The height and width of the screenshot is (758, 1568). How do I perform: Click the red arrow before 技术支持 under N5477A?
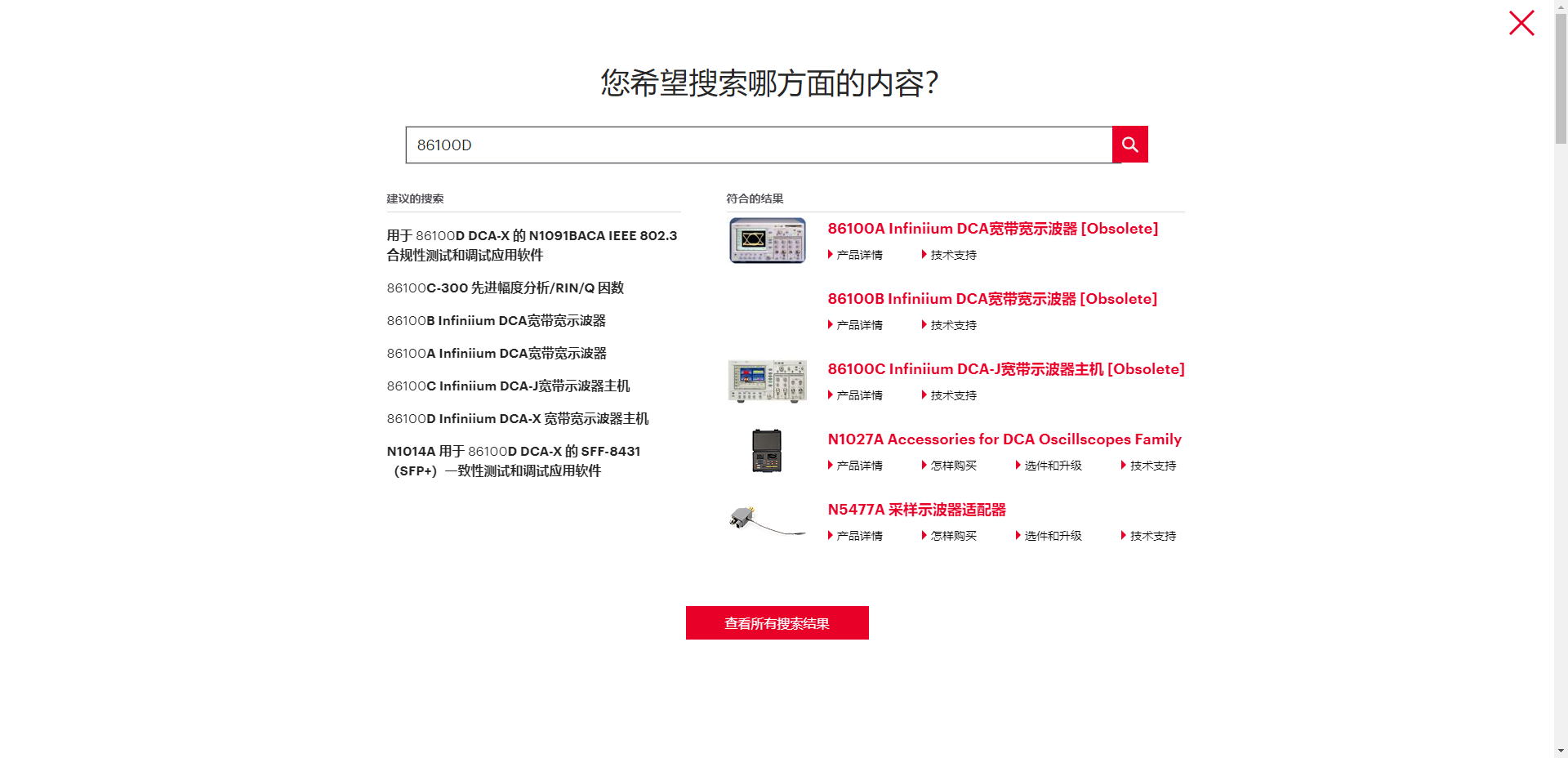1123,535
